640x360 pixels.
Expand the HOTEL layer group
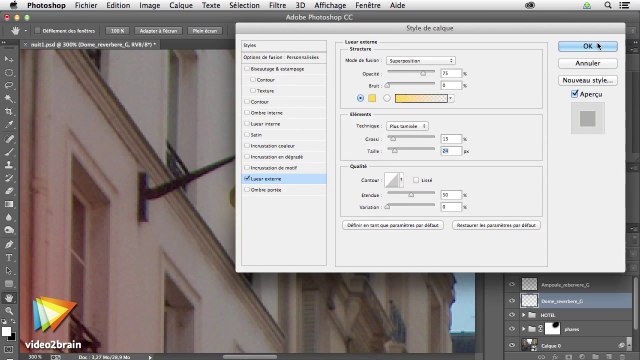(x=523, y=315)
